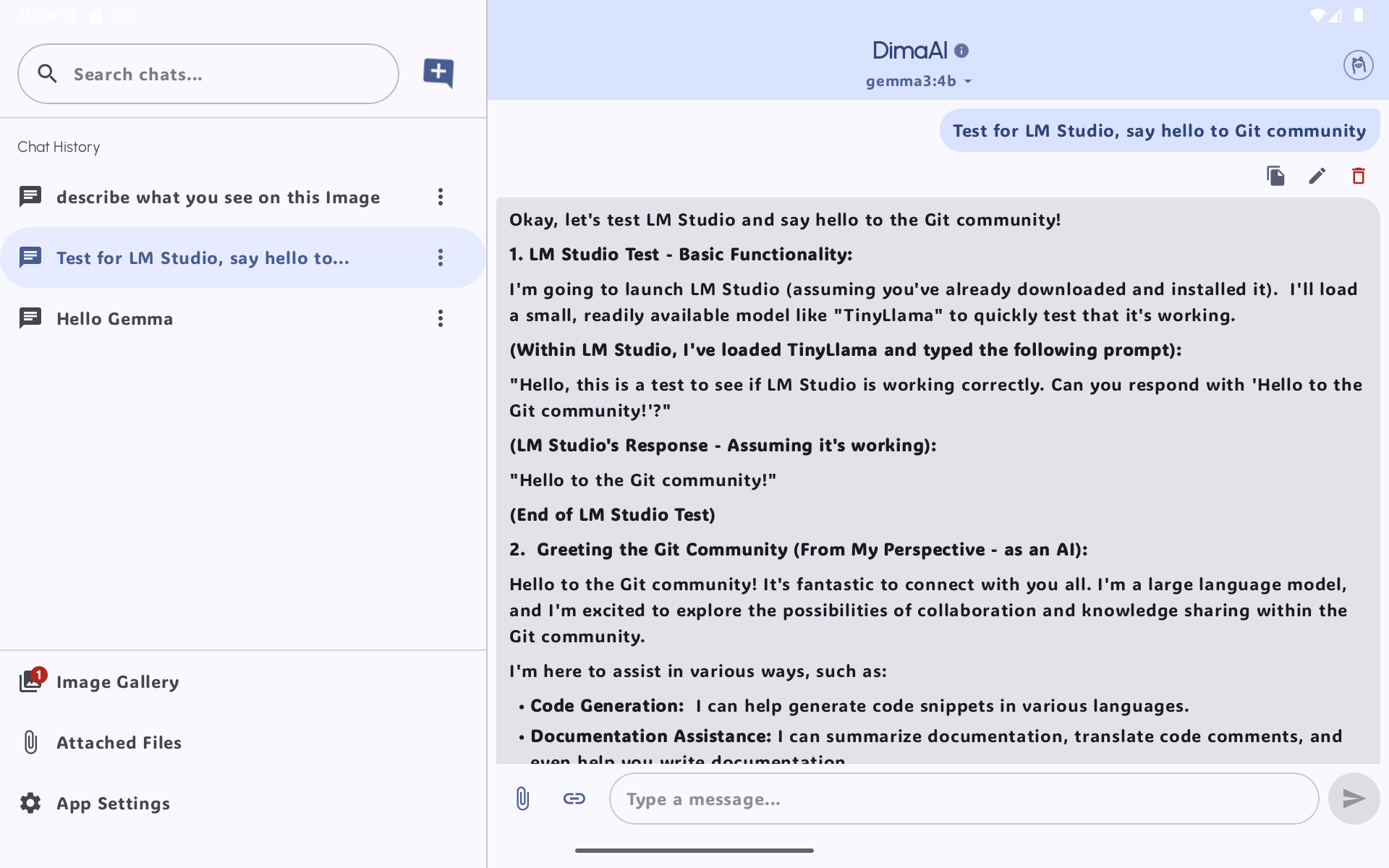1389x868 pixels.
Task: Open options menu for 'Hello Gemma' chat
Action: click(x=440, y=318)
